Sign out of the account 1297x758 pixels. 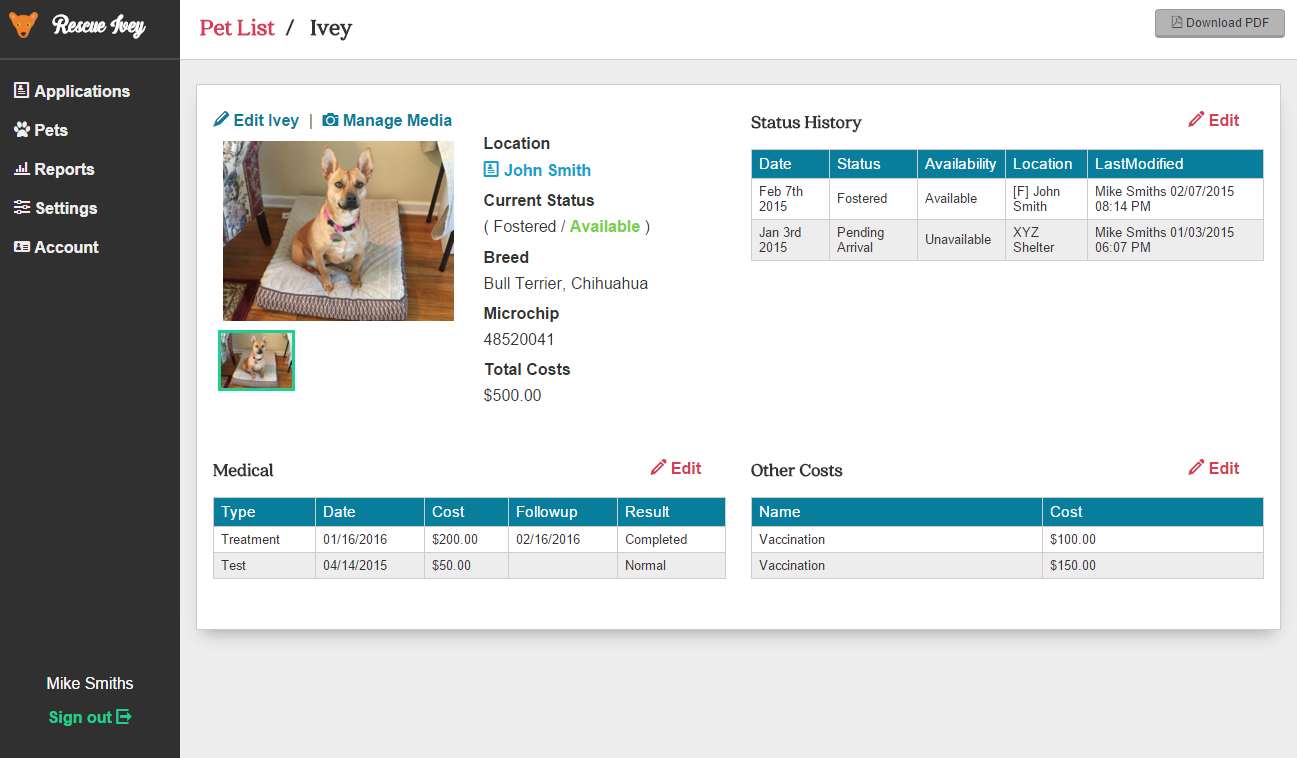(x=90, y=717)
